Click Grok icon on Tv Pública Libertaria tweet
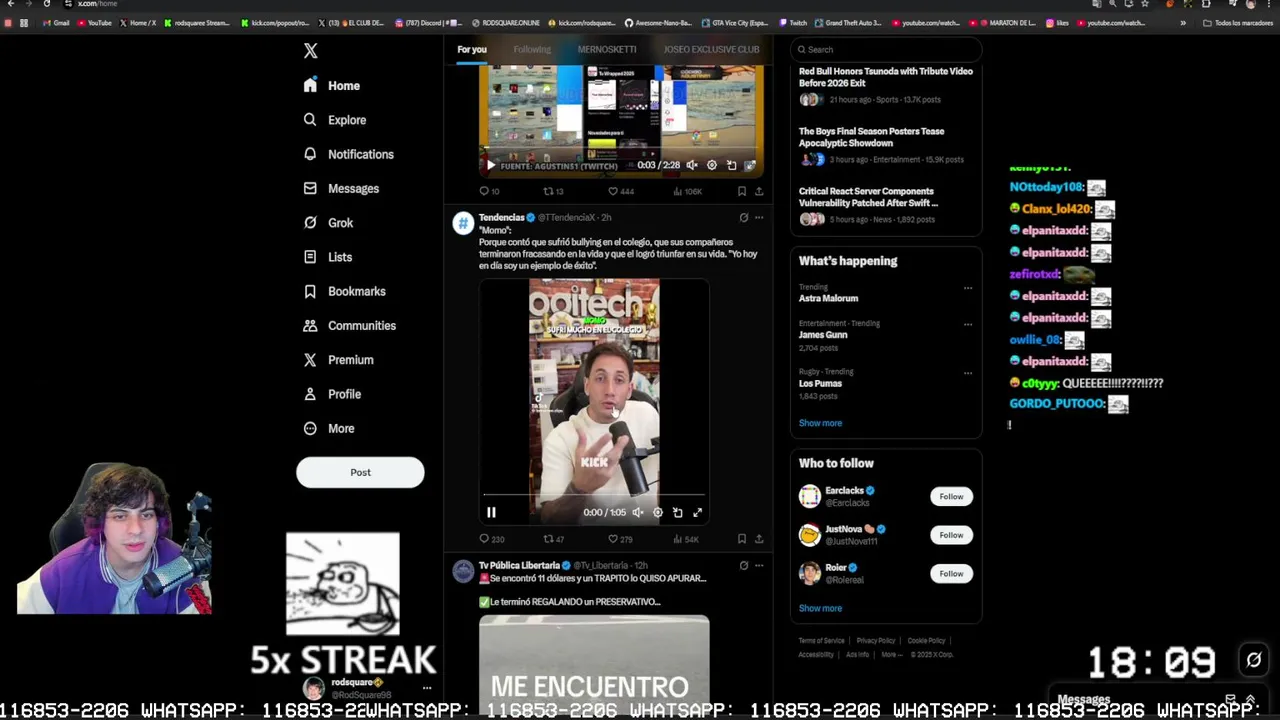The image size is (1280, 720). (x=743, y=565)
